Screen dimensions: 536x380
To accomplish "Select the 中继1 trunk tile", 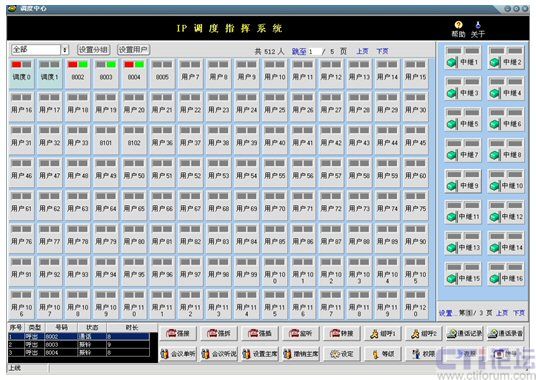I will pos(463,57).
